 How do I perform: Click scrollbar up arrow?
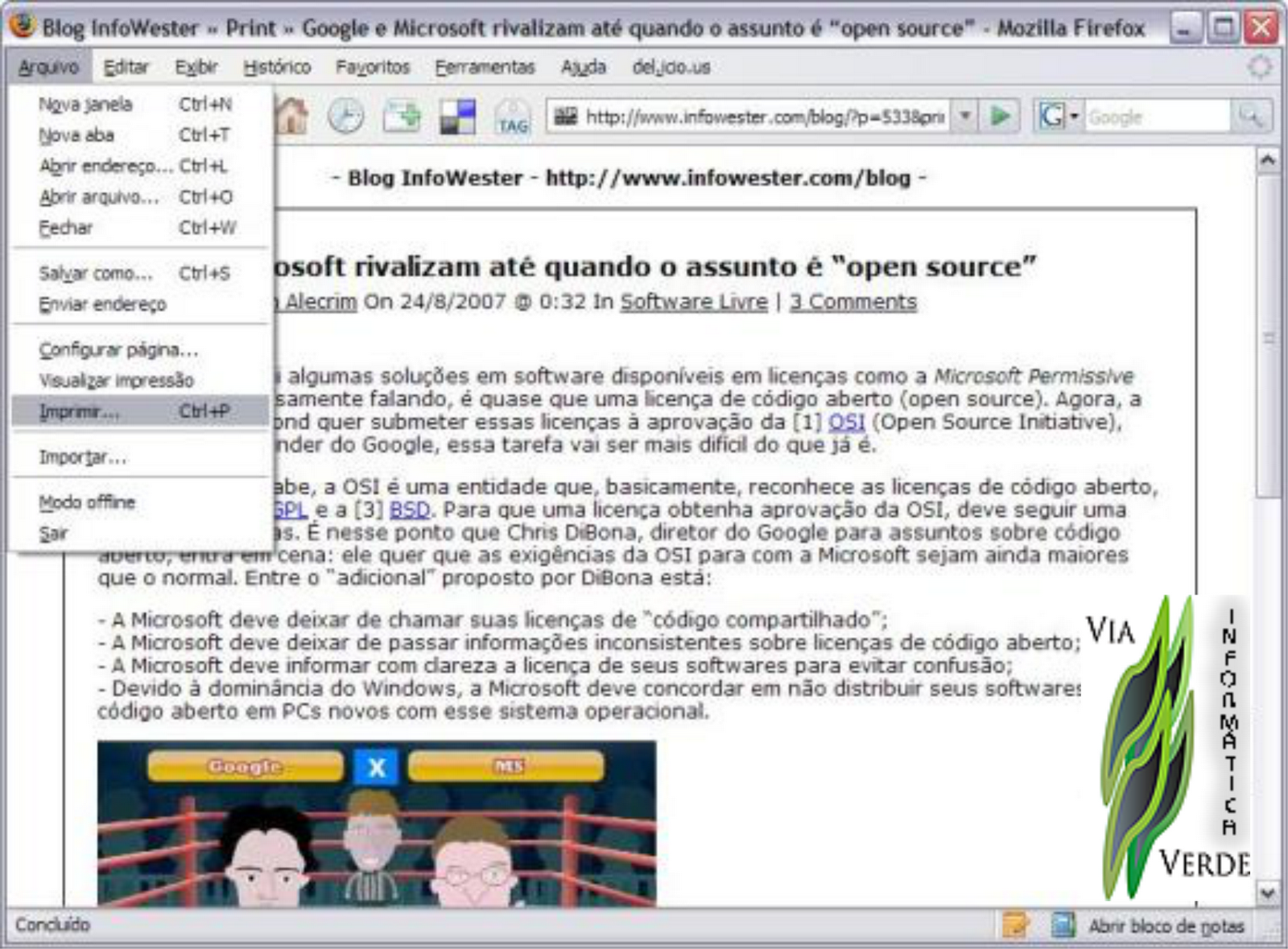1268,161
